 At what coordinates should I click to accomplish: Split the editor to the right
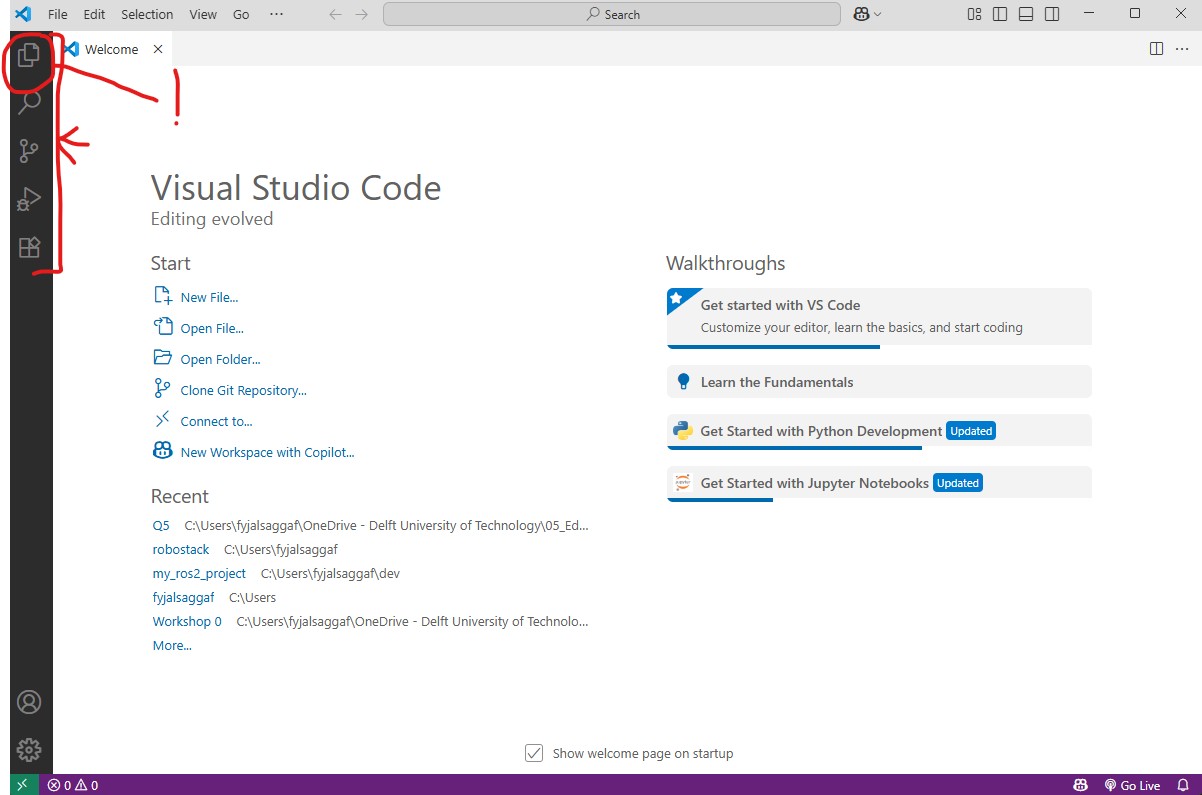[x=1156, y=48]
